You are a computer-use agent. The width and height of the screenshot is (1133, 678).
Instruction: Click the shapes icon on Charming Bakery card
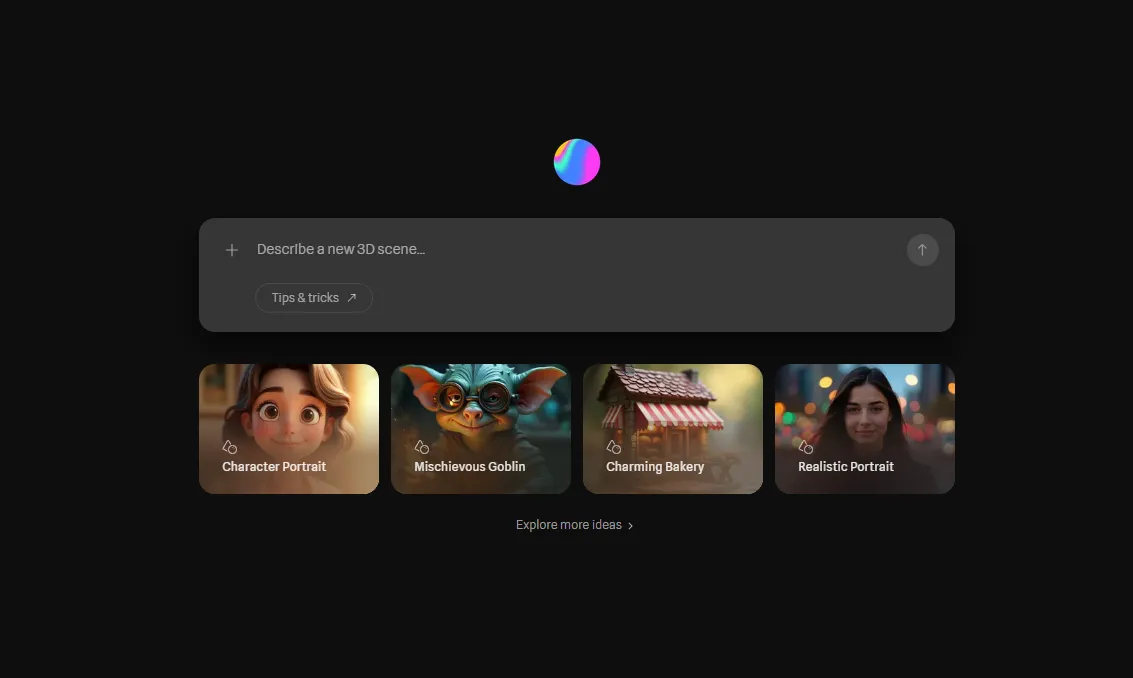614,447
